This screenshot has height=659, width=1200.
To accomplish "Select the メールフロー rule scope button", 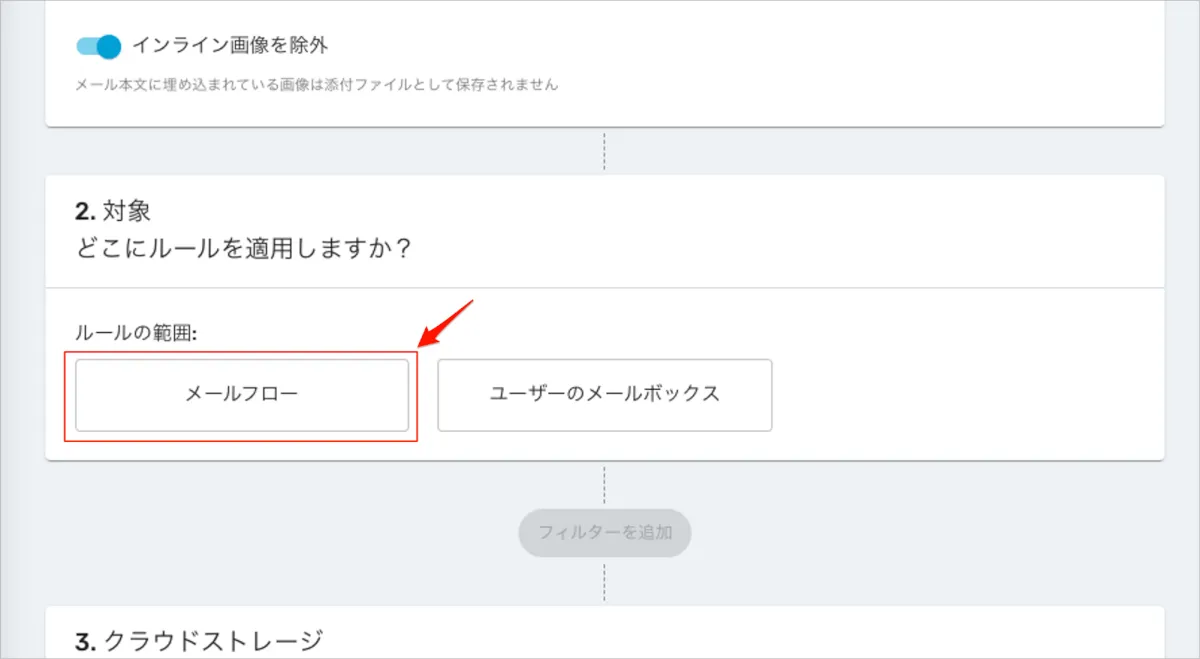I will pos(242,395).
